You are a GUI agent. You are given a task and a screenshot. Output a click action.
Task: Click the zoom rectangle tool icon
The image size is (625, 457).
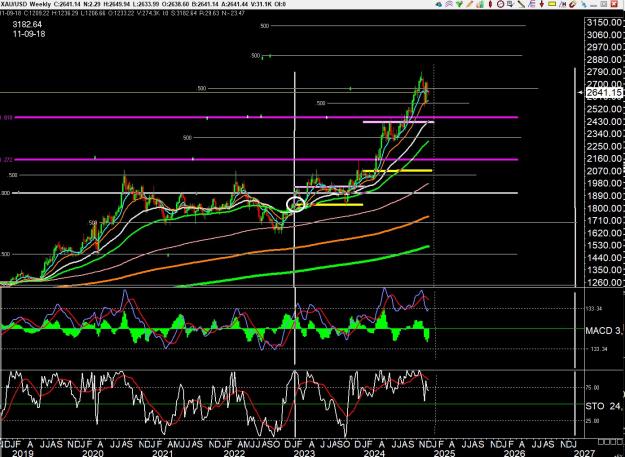[x=511, y=4]
